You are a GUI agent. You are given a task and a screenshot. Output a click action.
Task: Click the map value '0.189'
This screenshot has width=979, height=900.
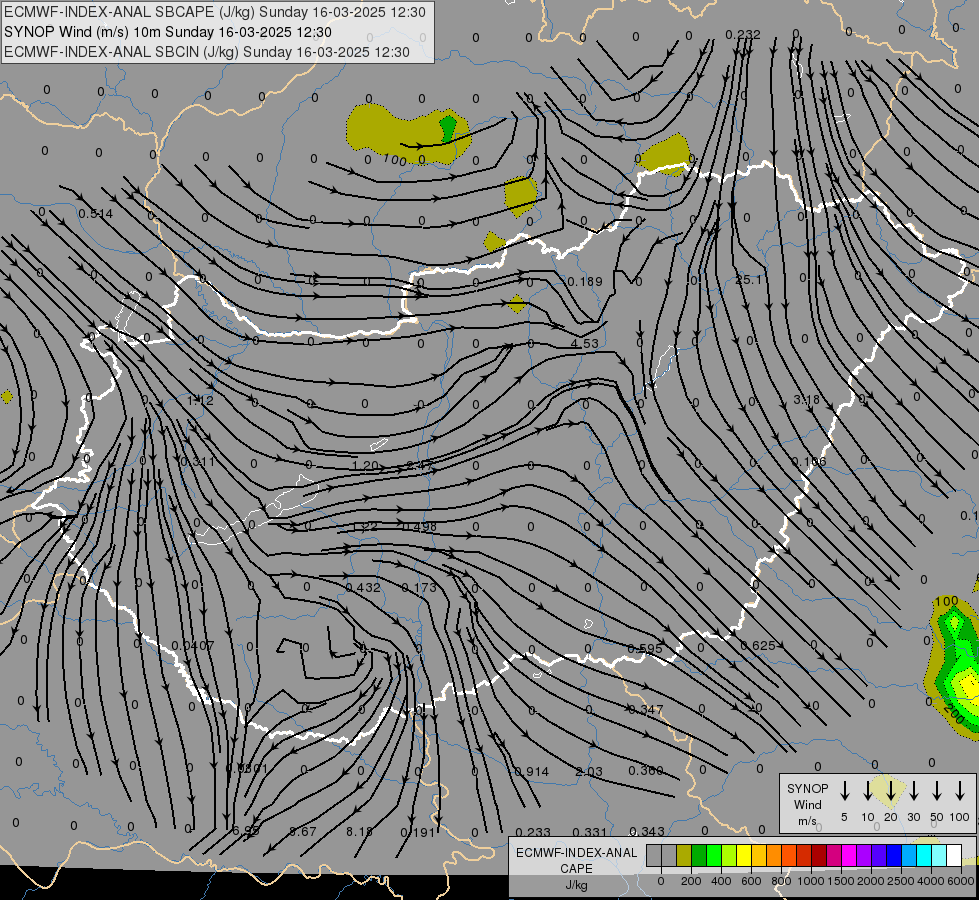pos(585,281)
